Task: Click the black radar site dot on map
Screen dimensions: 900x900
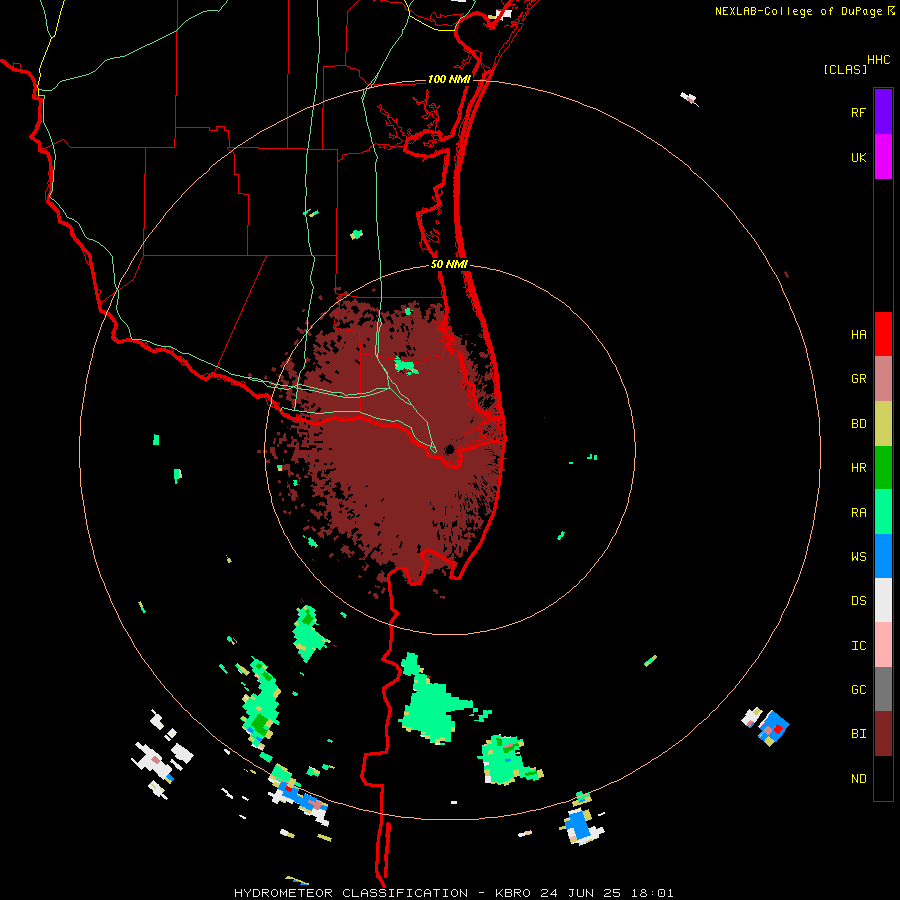Action: [x=449, y=449]
